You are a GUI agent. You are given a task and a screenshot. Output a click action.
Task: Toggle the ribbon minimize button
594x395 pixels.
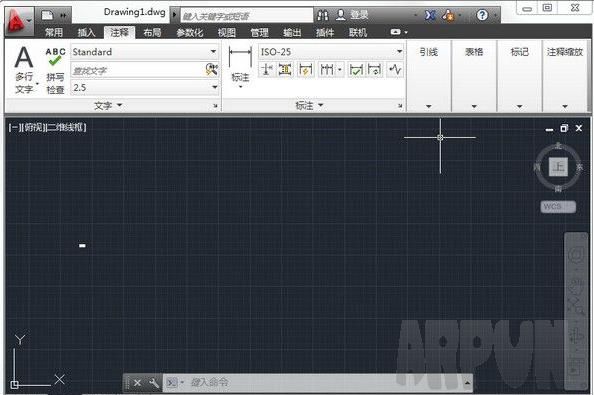395,32
